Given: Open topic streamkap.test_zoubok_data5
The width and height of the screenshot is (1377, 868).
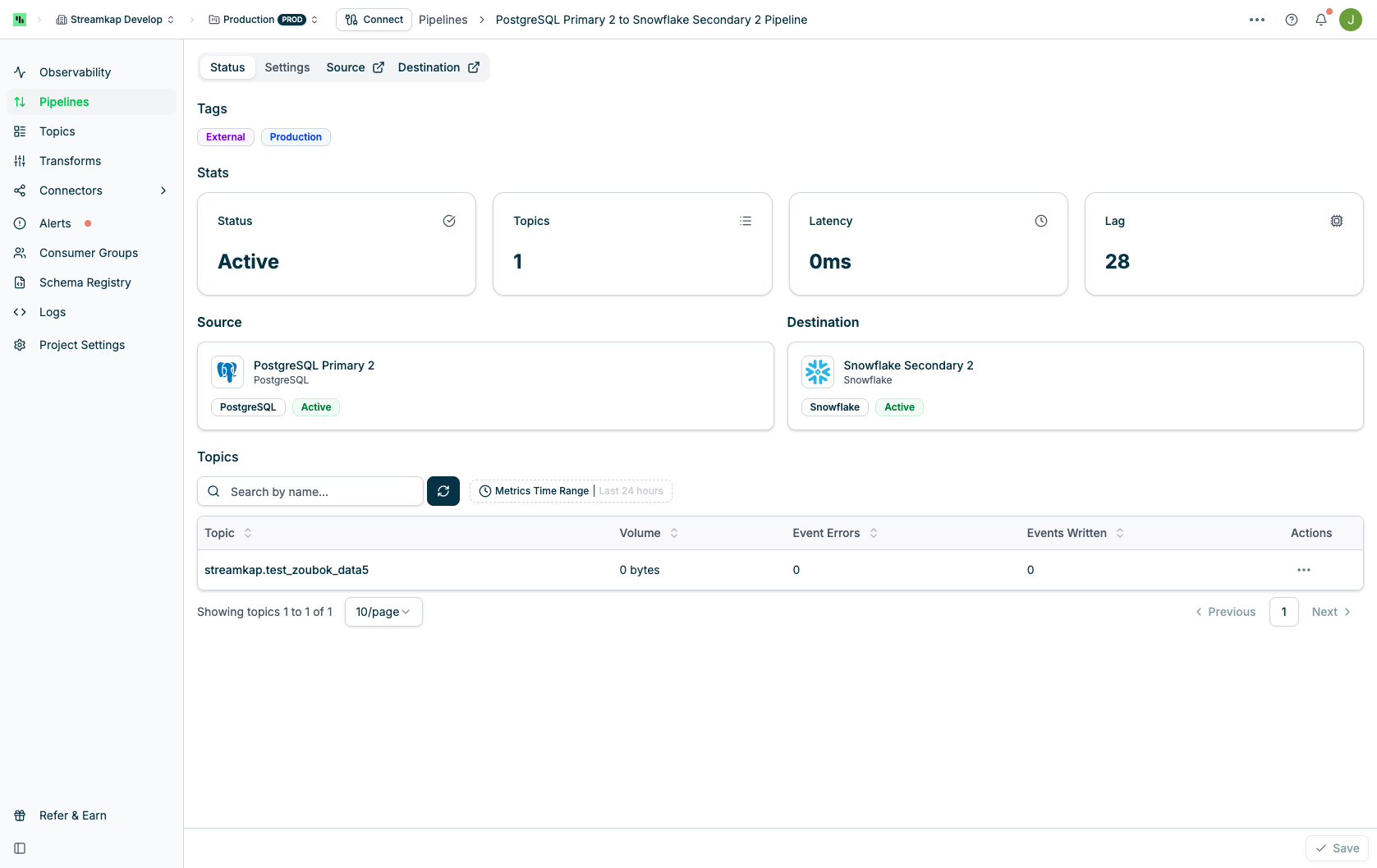Looking at the screenshot, I should tap(287, 570).
